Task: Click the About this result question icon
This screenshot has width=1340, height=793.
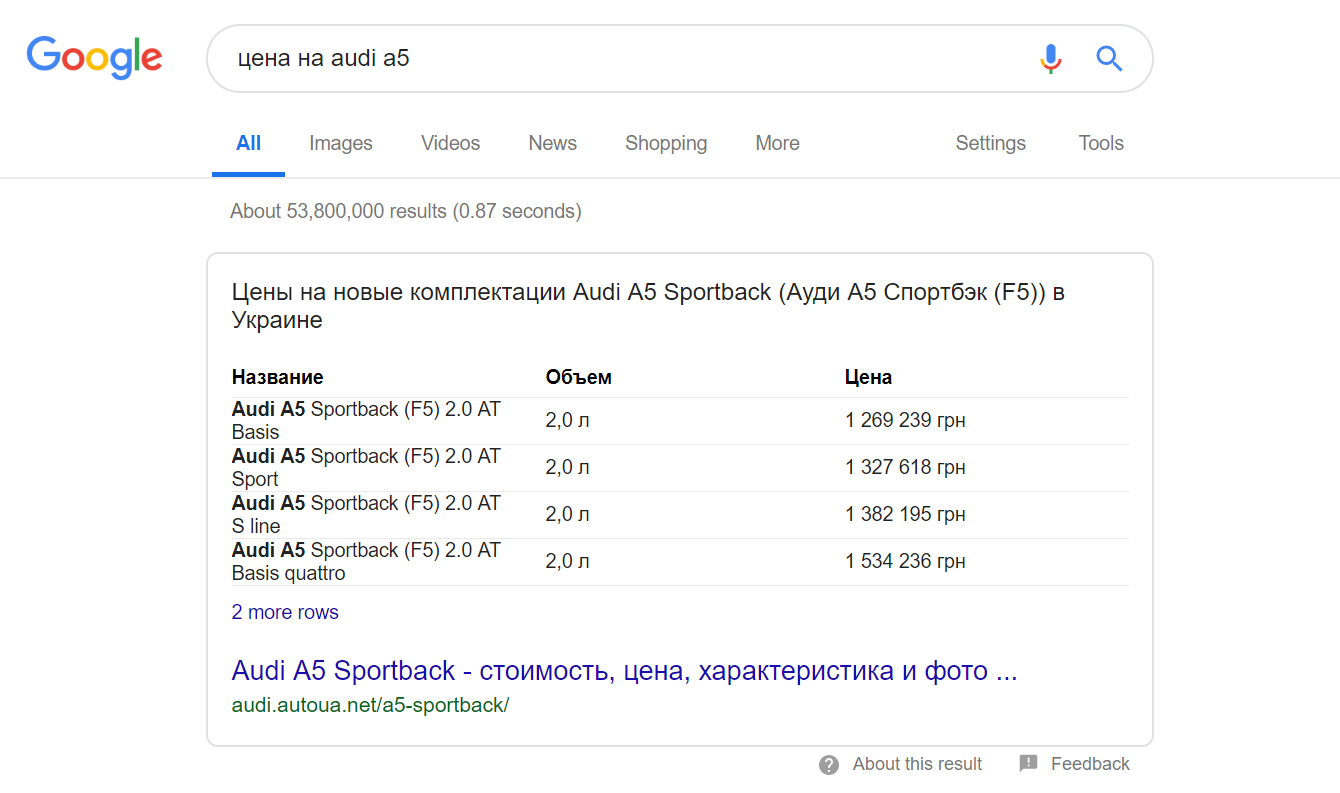Action: pos(829,765)
